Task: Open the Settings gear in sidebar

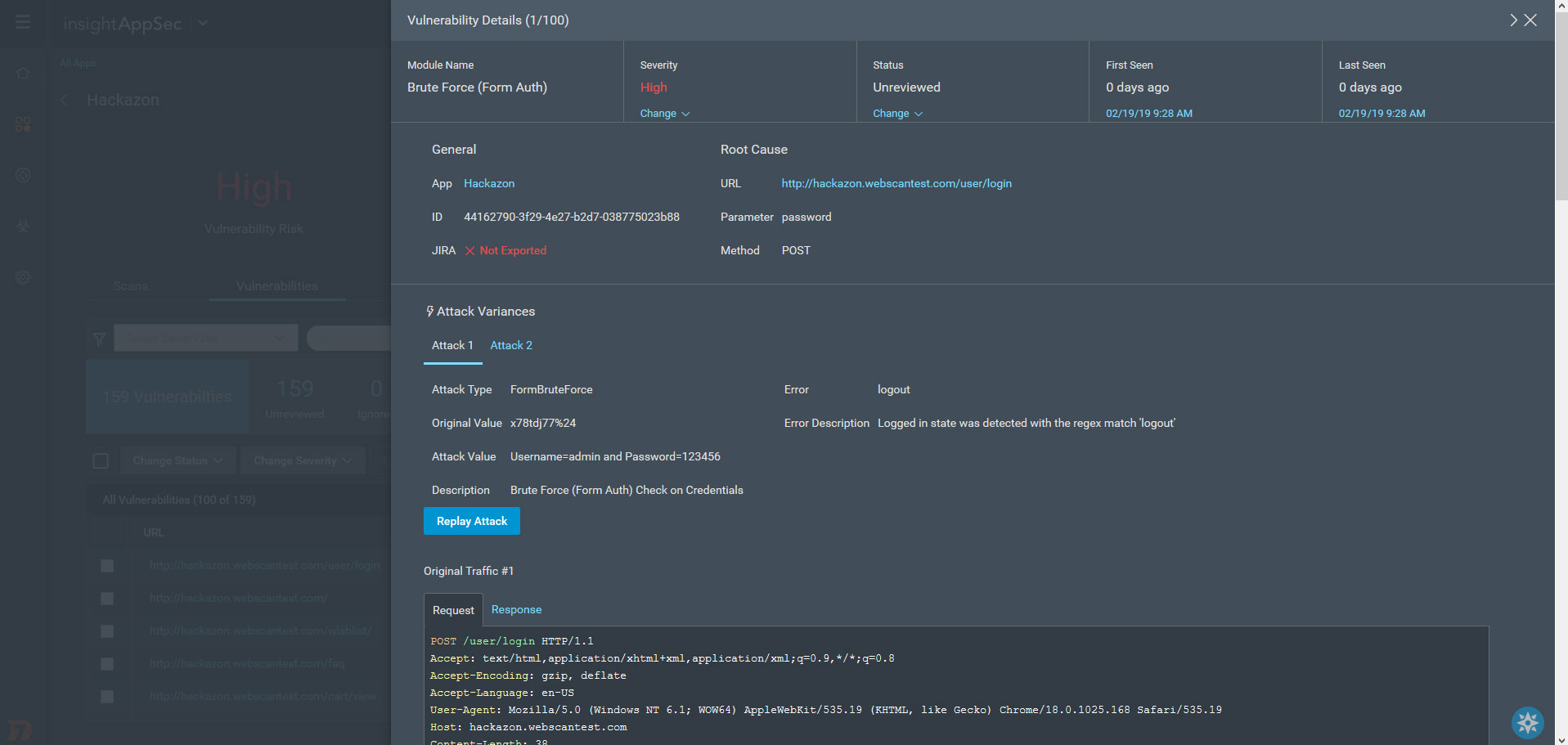Action: pos(23,277)
